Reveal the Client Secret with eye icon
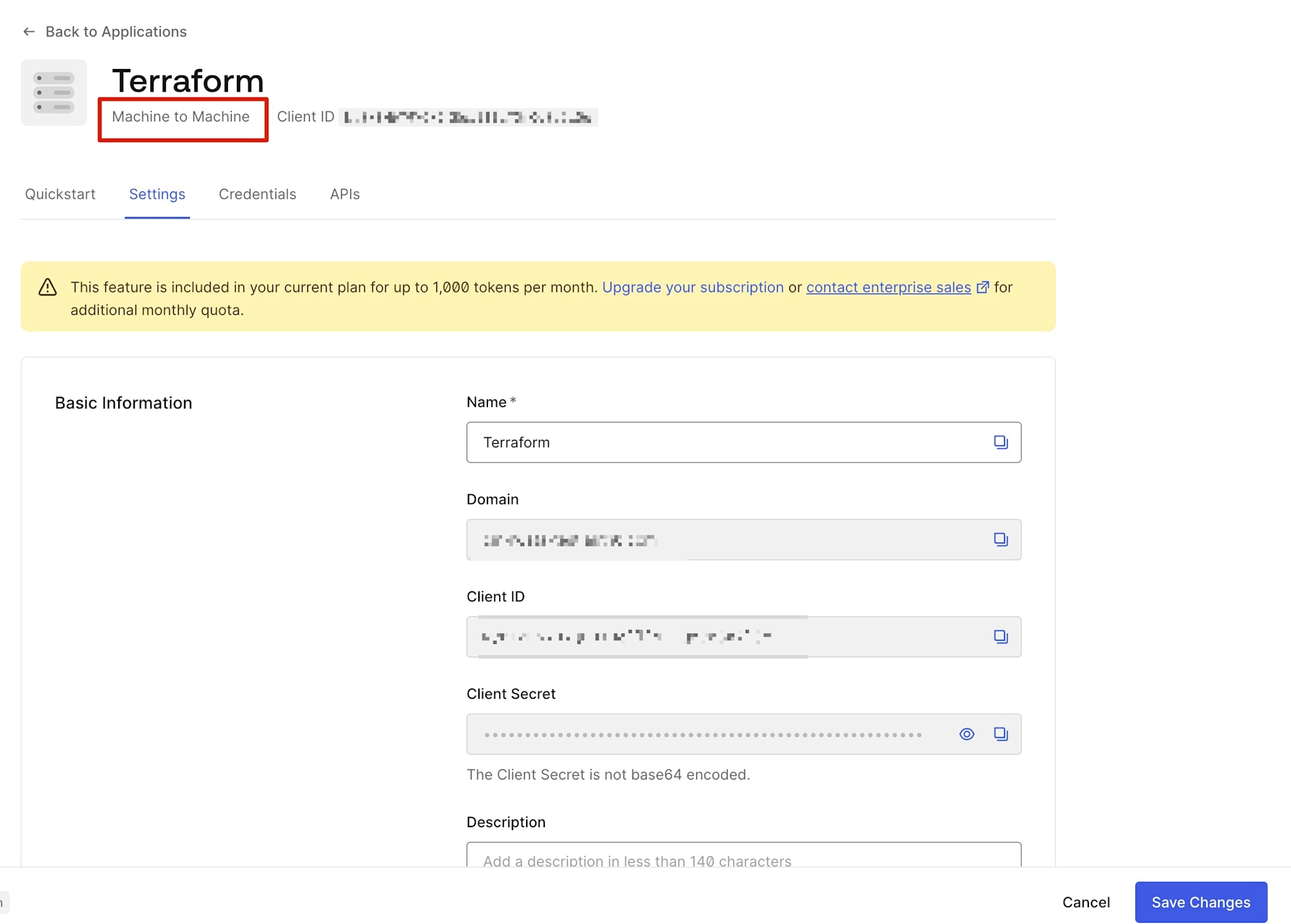Screen dimensions: 1291x924 (x=966, y=734)
